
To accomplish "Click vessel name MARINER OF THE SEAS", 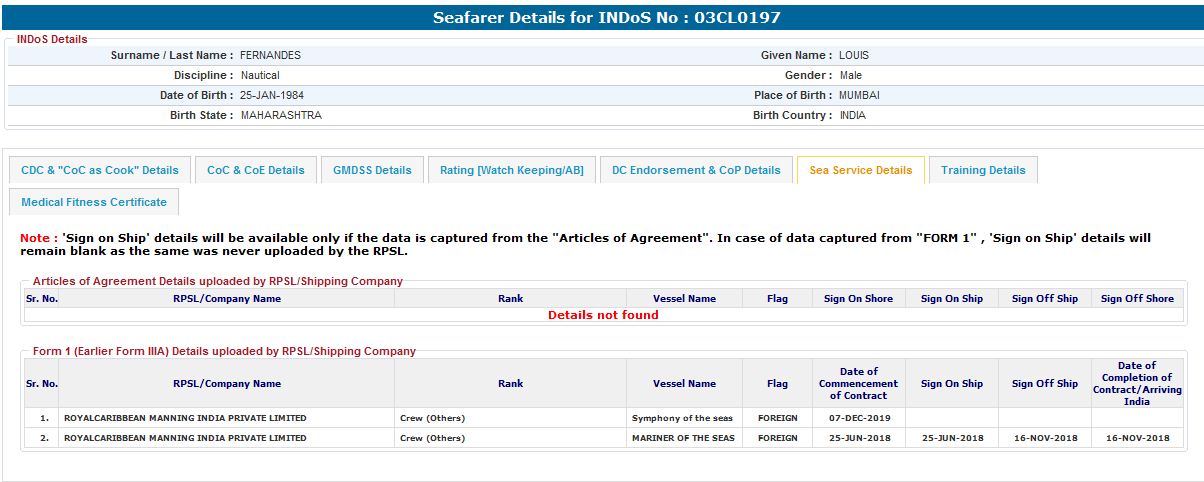I will click(x=683, y=438).
